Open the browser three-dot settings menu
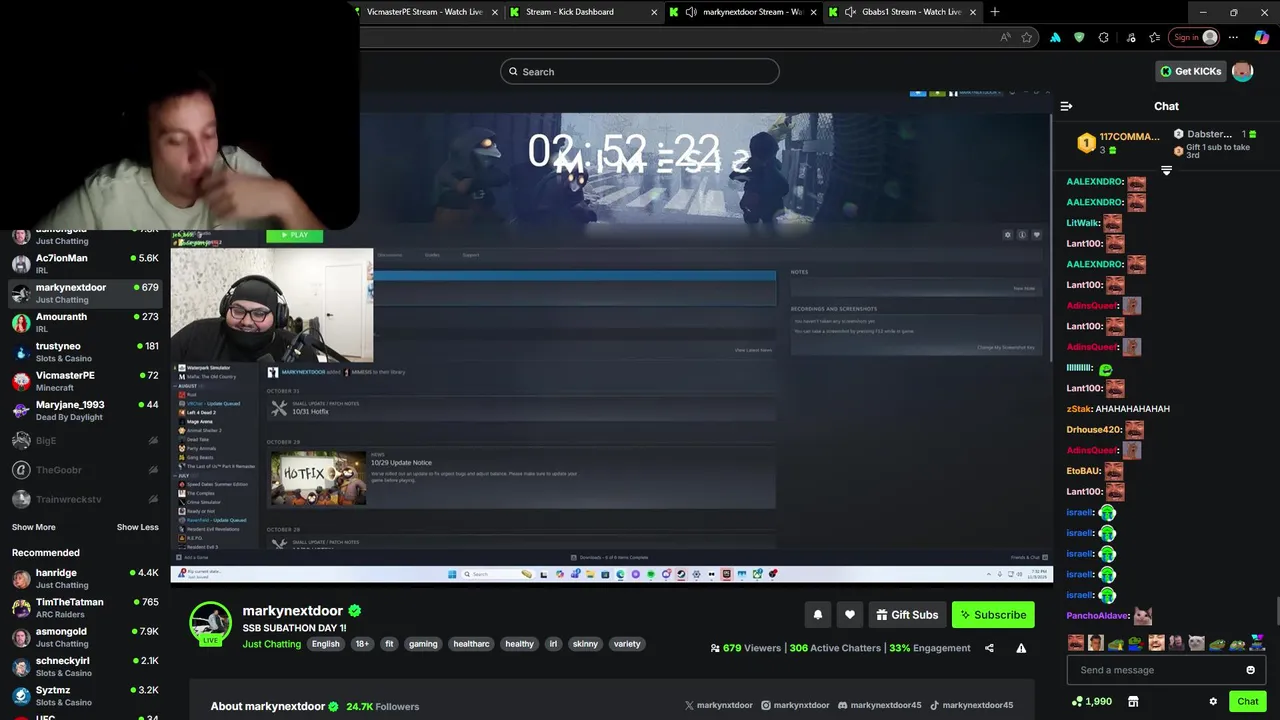Image resolution: width=1280 pixels, height=720 pixels. 1233,37
